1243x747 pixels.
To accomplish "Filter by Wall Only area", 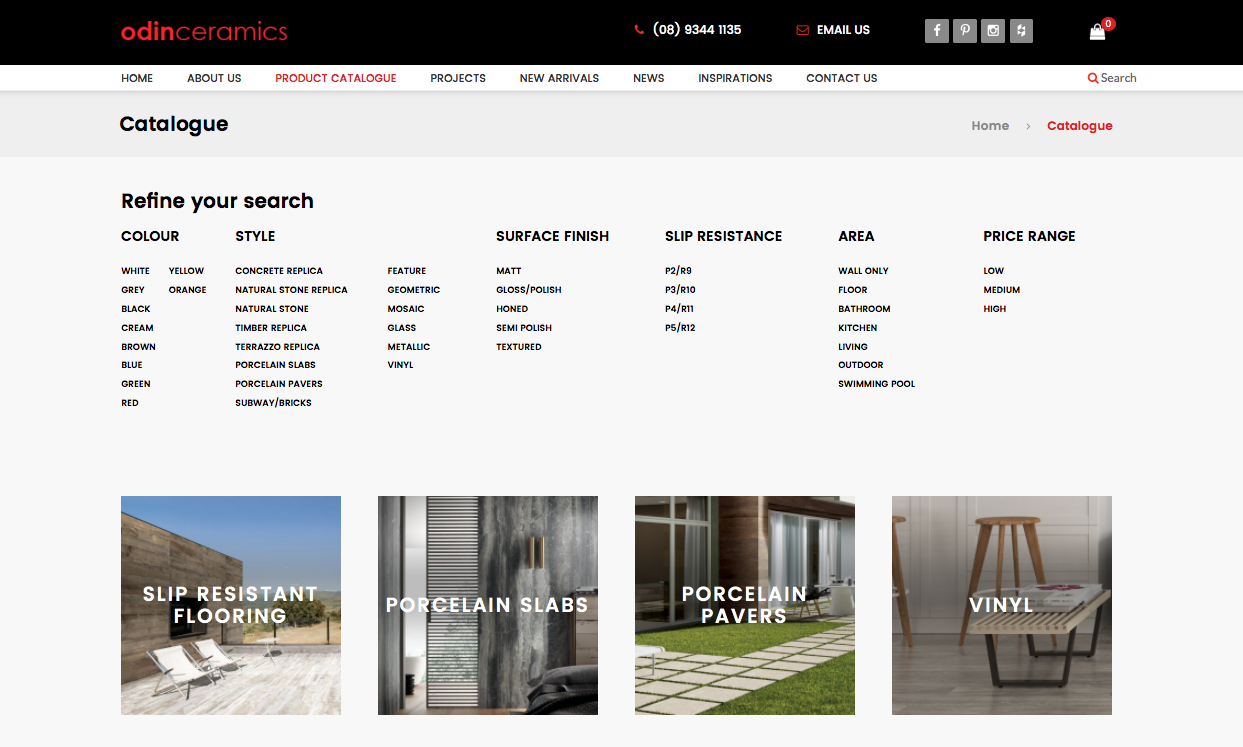I will [x=864, y=271].
